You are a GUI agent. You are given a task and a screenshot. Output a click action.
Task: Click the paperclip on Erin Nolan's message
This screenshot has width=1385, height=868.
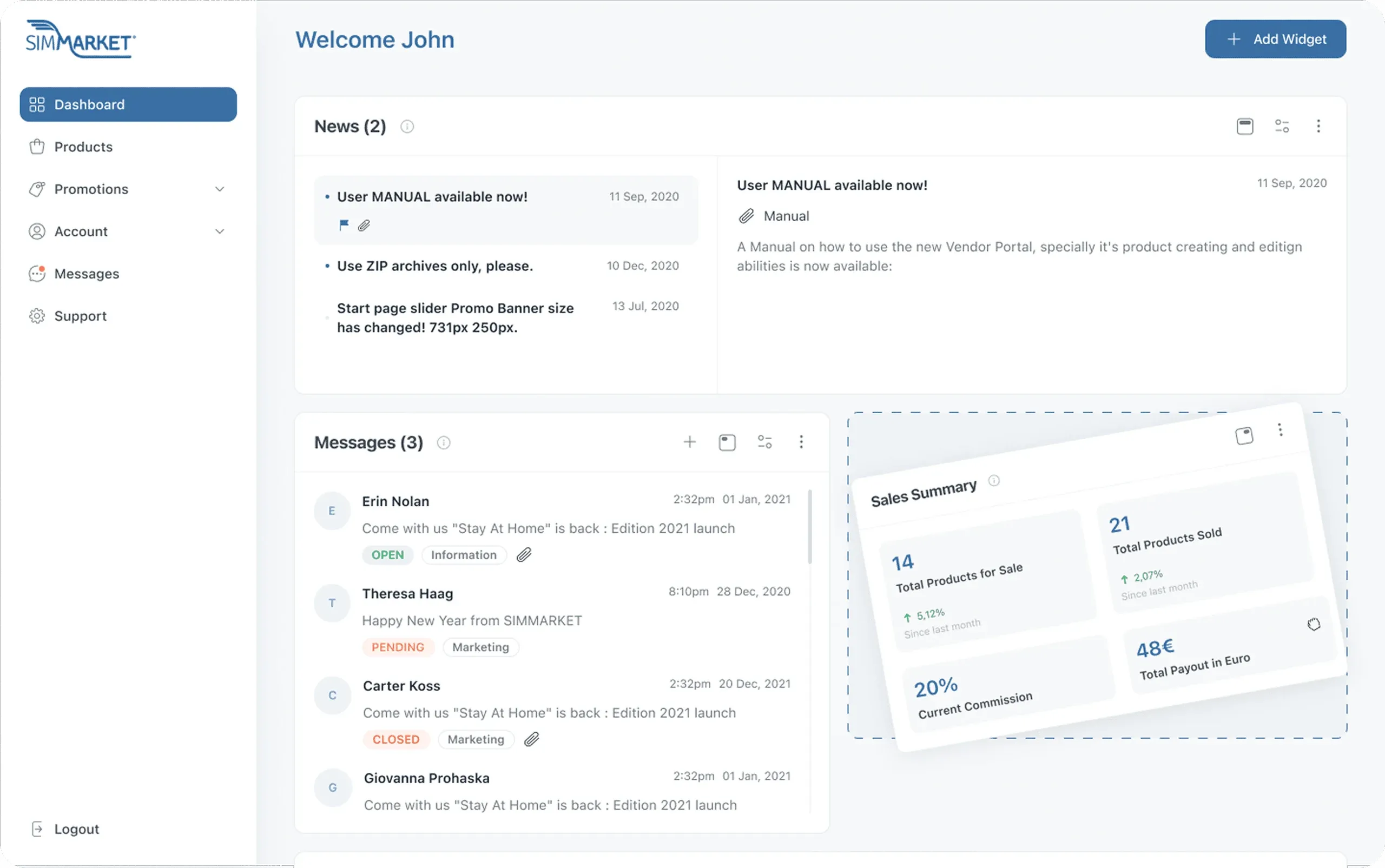pos(524,555)
